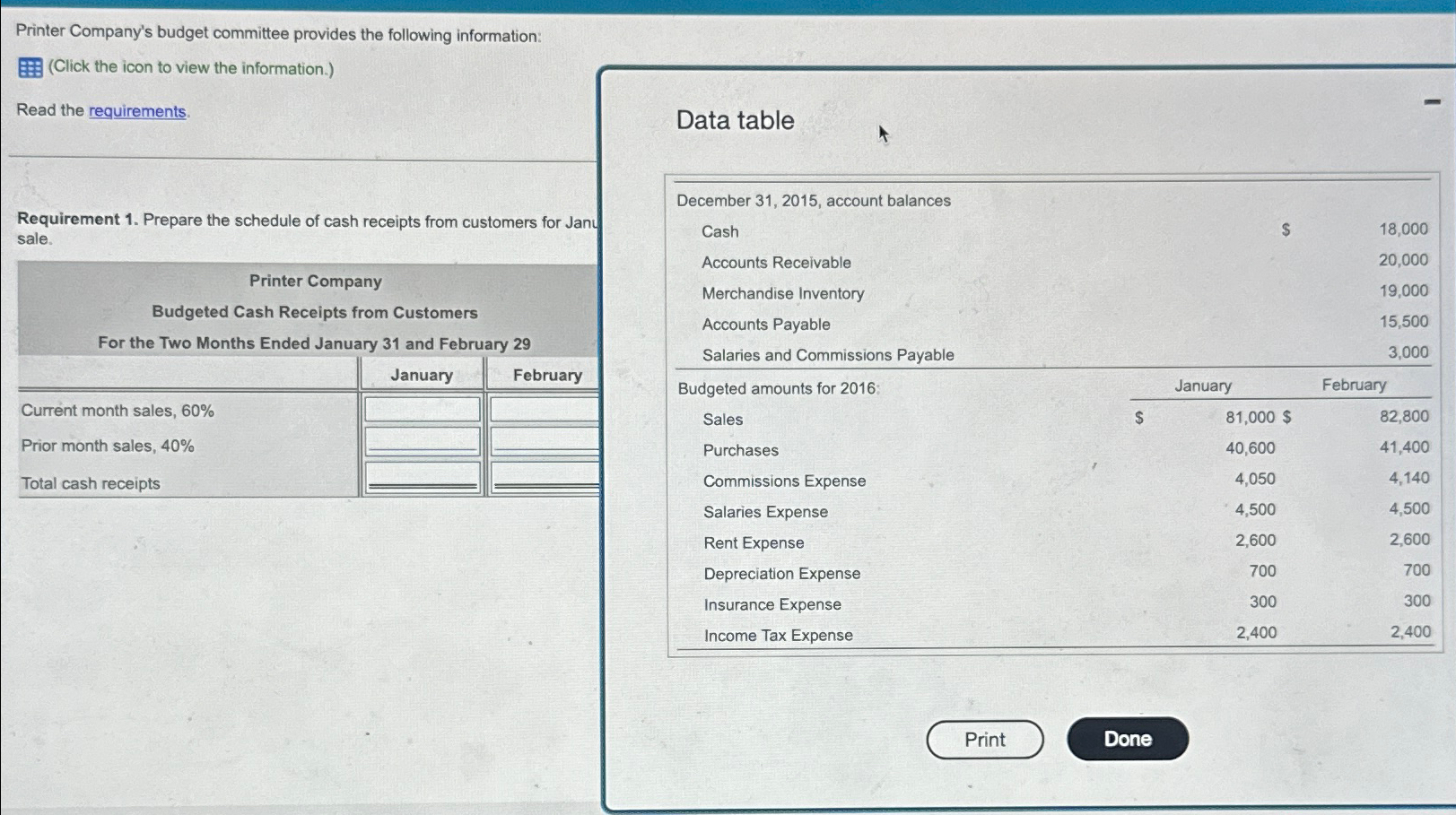Click the 'Merchandise Inventory' row label
Screen dimensions: 1456x815
783,293
